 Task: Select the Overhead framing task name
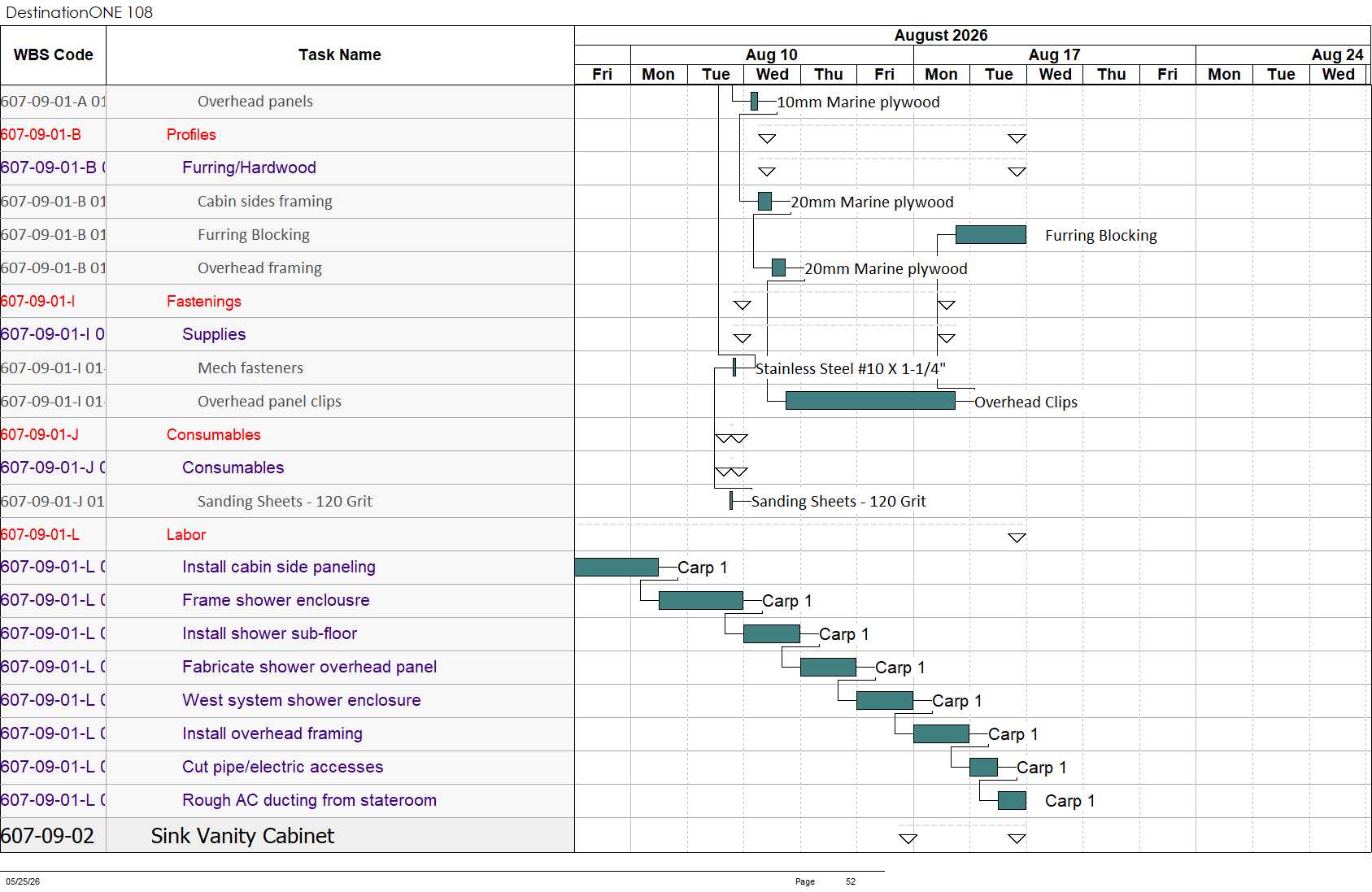[x=259, y=268]
